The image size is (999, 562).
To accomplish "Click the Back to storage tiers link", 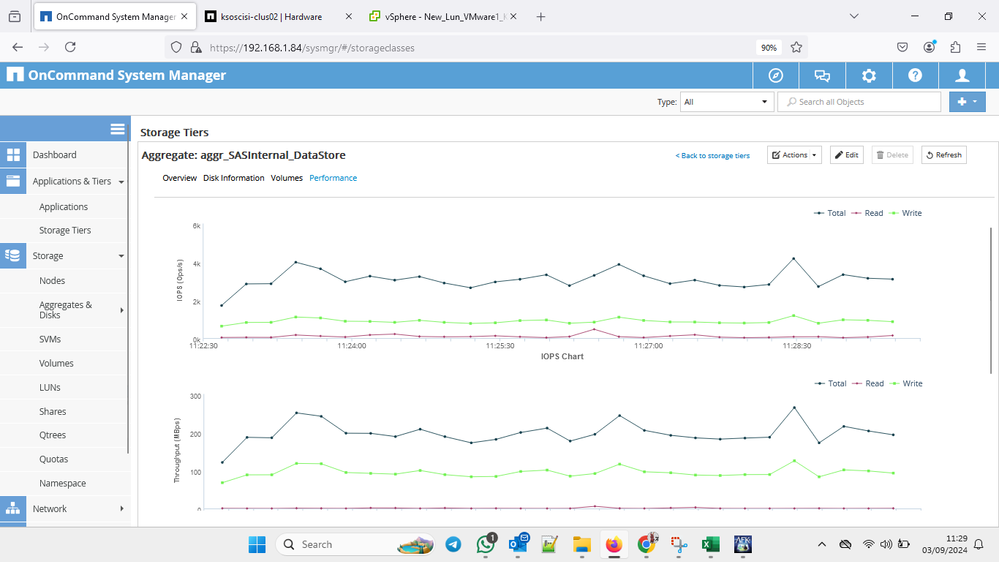I will (x=712, y=156).
